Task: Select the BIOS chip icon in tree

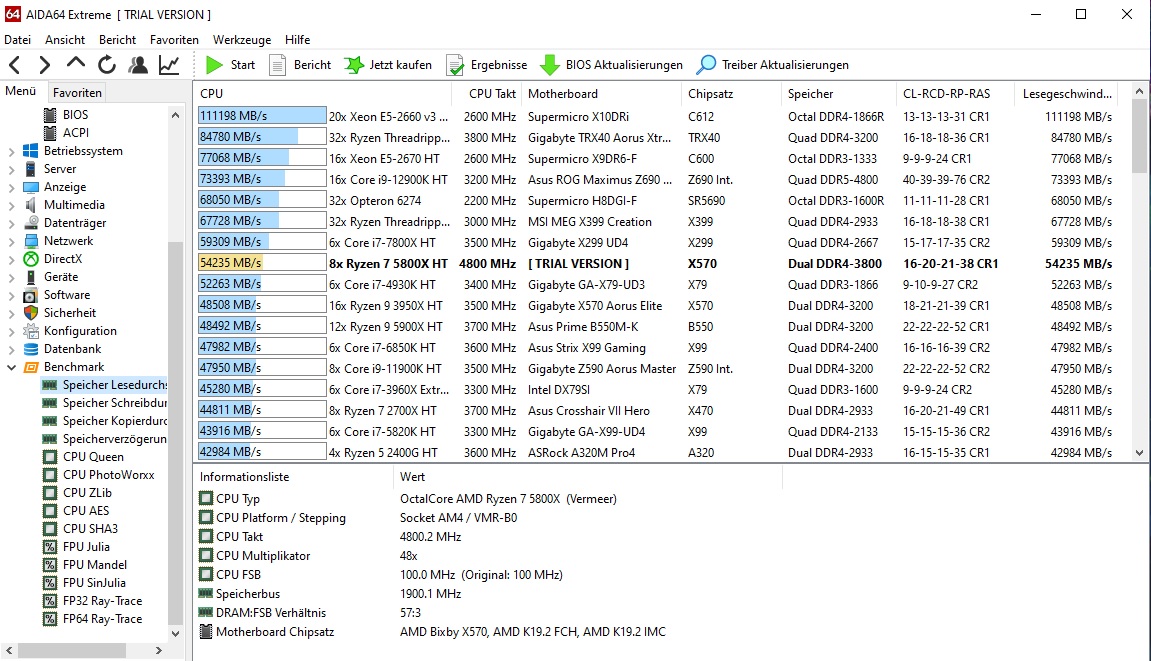Action: (50, 115)
